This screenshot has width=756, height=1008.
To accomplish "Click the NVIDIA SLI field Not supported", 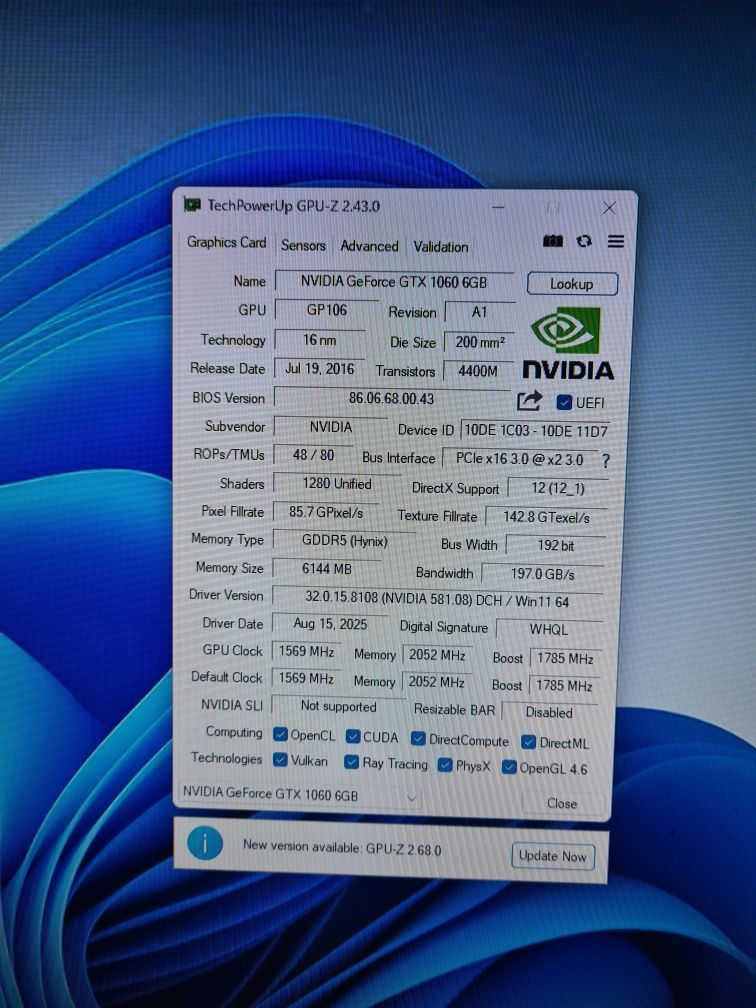I will tap(338, 706).
